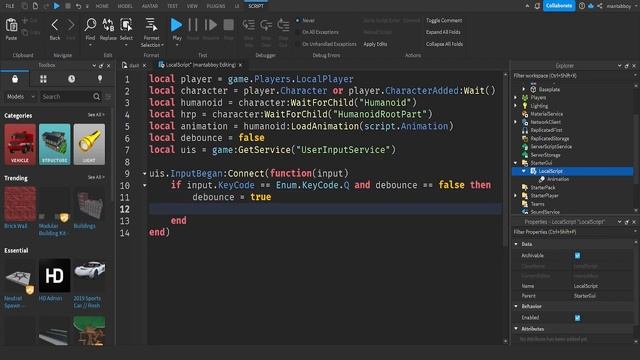The image size is (640, 360).
Task: Open the Models category dropdown in Toolbox
Action: [x=20, y=97]
